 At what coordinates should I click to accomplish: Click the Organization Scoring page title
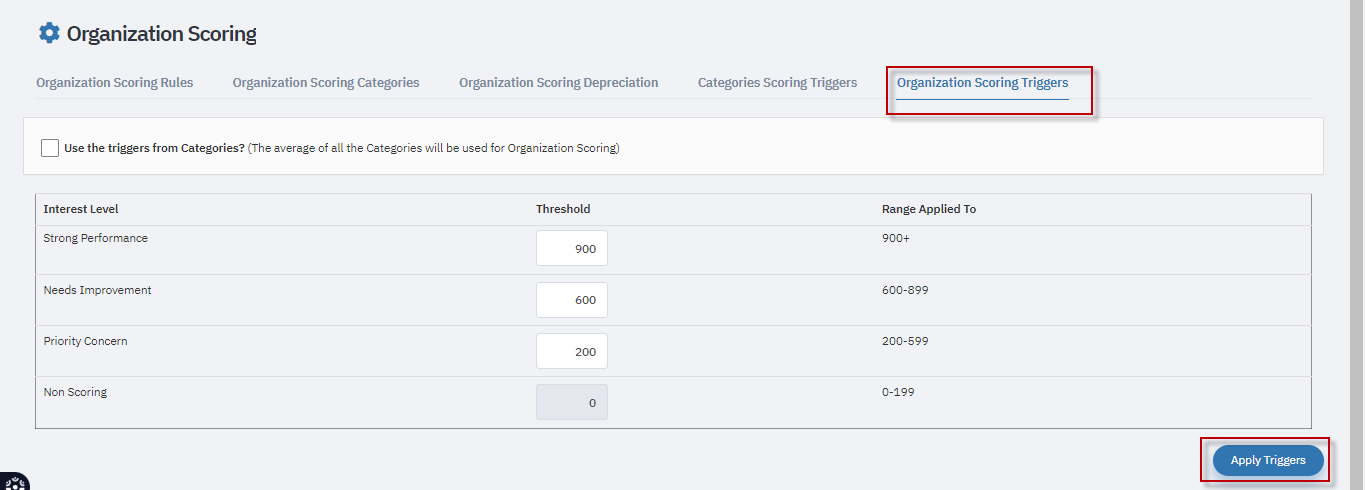click(162, 34)
